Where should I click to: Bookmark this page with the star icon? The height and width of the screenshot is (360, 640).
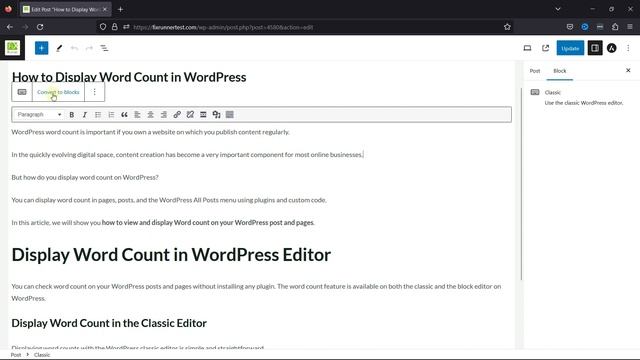(x=507, y=27)
